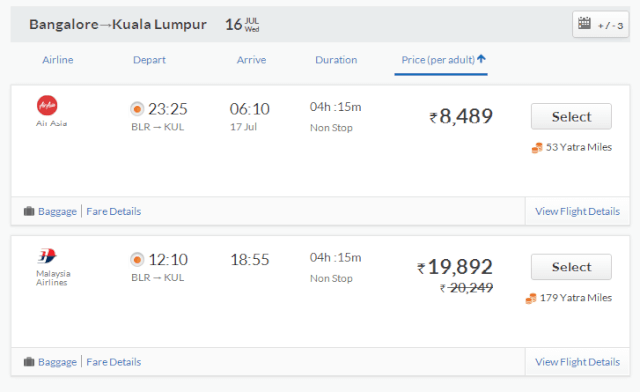Sort flights by Duration
Screen dimensions: 640x392
pyautogui.click(x=336, y=60)
